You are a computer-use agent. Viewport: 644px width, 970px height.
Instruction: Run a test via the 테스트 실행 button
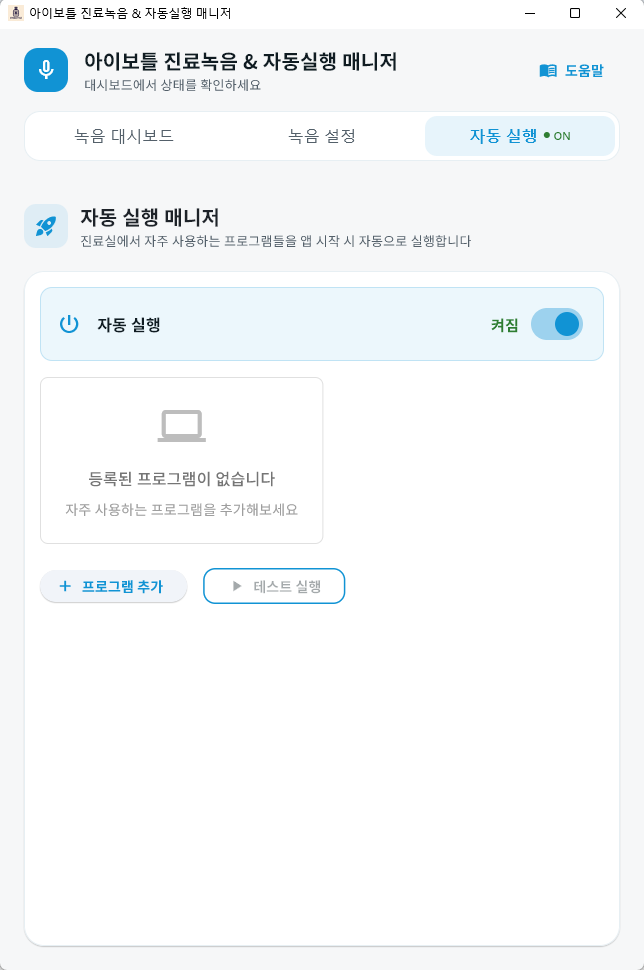(274, 586)
